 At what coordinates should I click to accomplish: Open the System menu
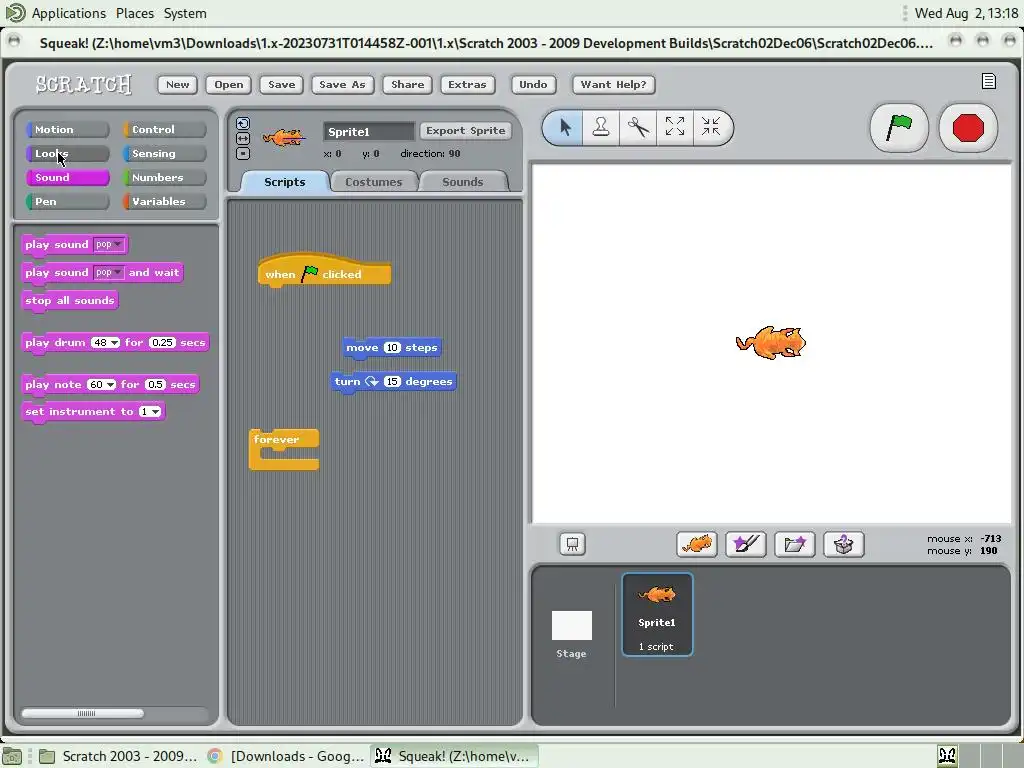click(x=185, y=13)
